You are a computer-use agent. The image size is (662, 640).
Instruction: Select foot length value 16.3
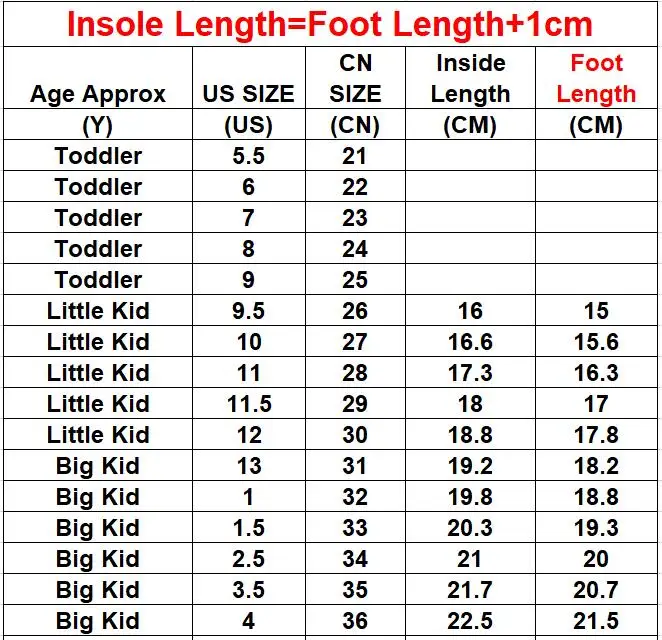(596, 373)
